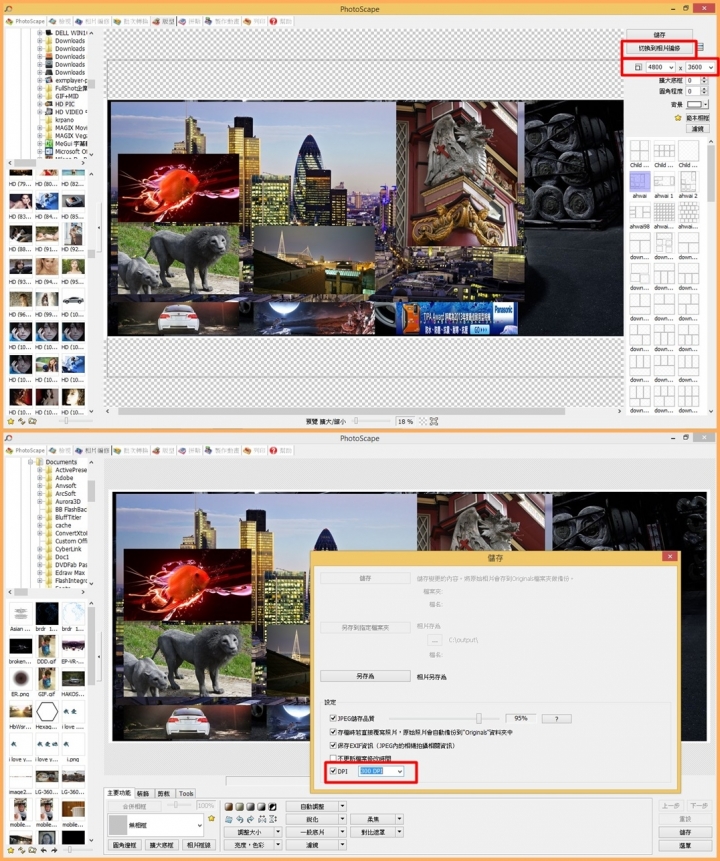Open the background color dropdown arrow
720x861 pixels.
coord(706,104)
